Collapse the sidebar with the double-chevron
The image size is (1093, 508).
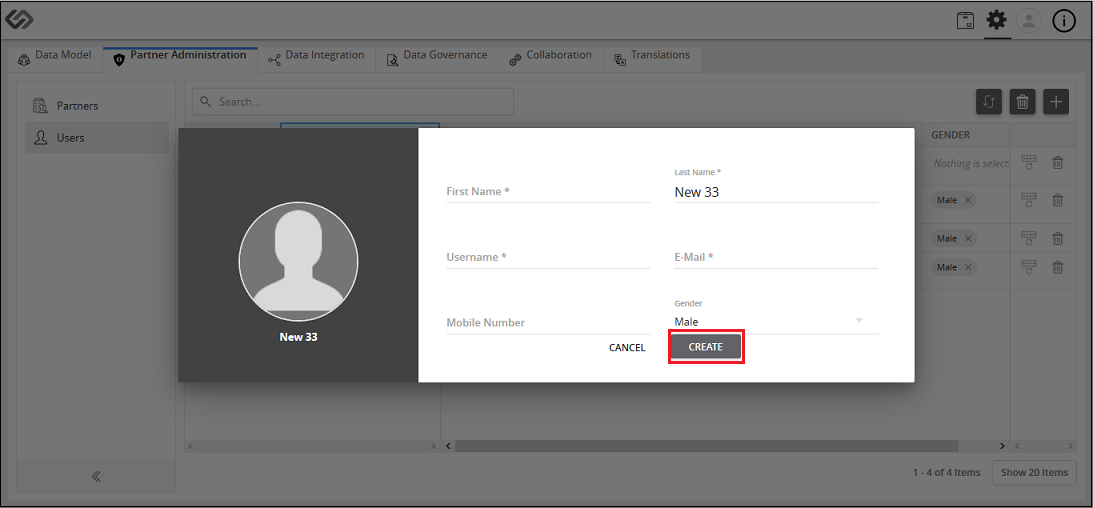point(96,477)
